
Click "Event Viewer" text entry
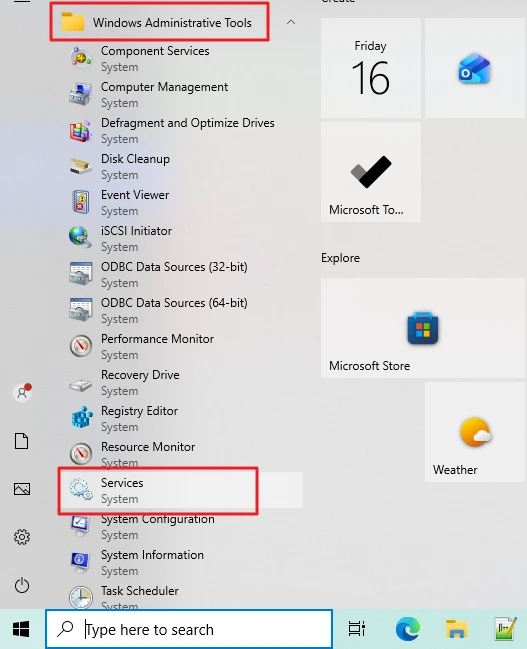pos(135,195)
